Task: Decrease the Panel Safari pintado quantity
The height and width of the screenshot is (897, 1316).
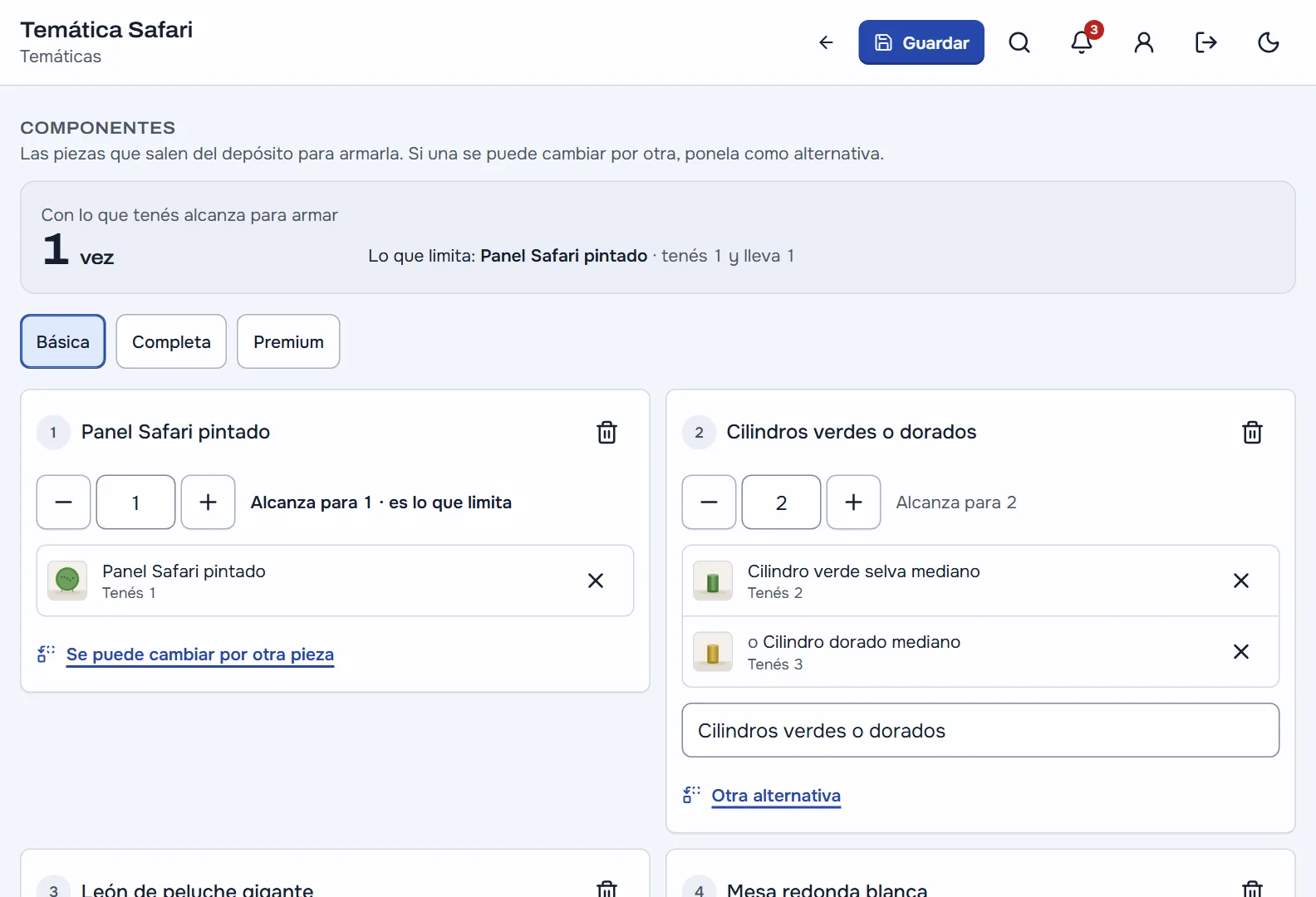Action: 63,502
